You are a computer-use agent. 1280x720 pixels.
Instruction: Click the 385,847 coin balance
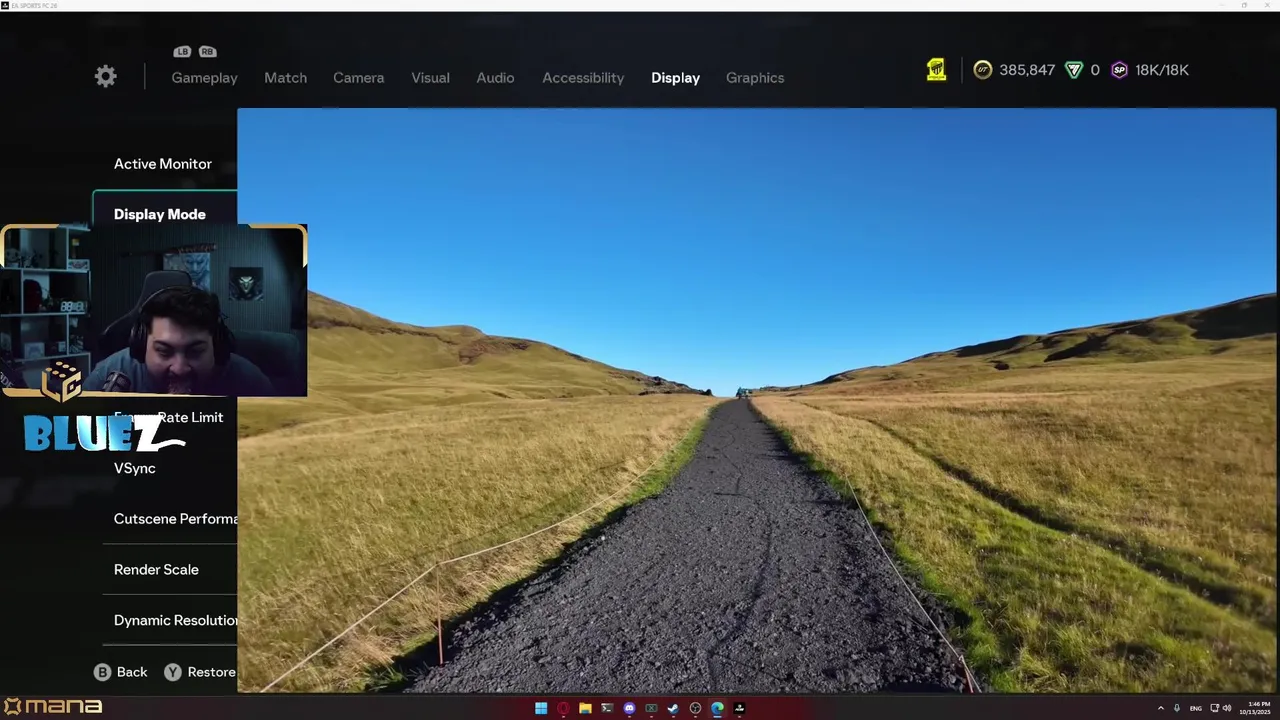pyautogui.click(x=1027, y=70)
